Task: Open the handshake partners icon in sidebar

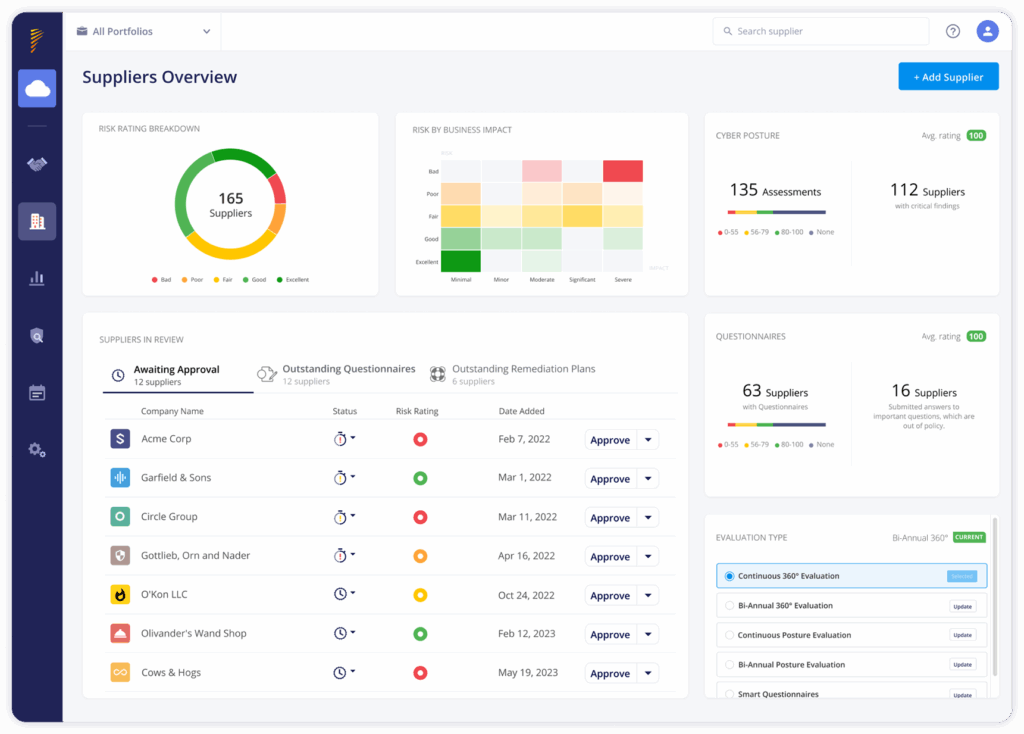Action: [x=37, y=164]
